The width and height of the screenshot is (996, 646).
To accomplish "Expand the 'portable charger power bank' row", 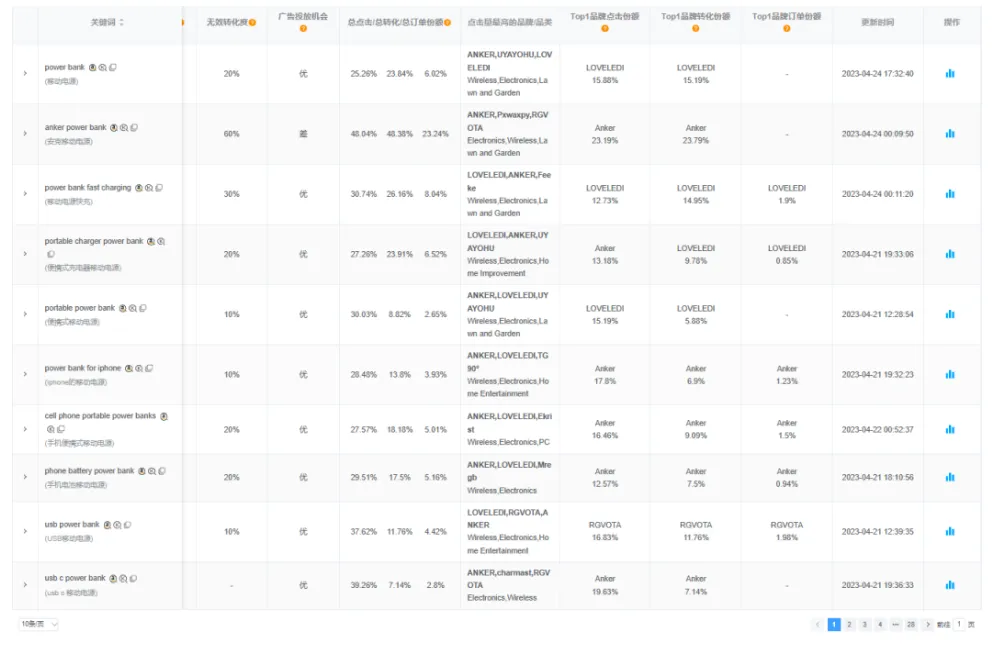I will (x=25, y=254).
